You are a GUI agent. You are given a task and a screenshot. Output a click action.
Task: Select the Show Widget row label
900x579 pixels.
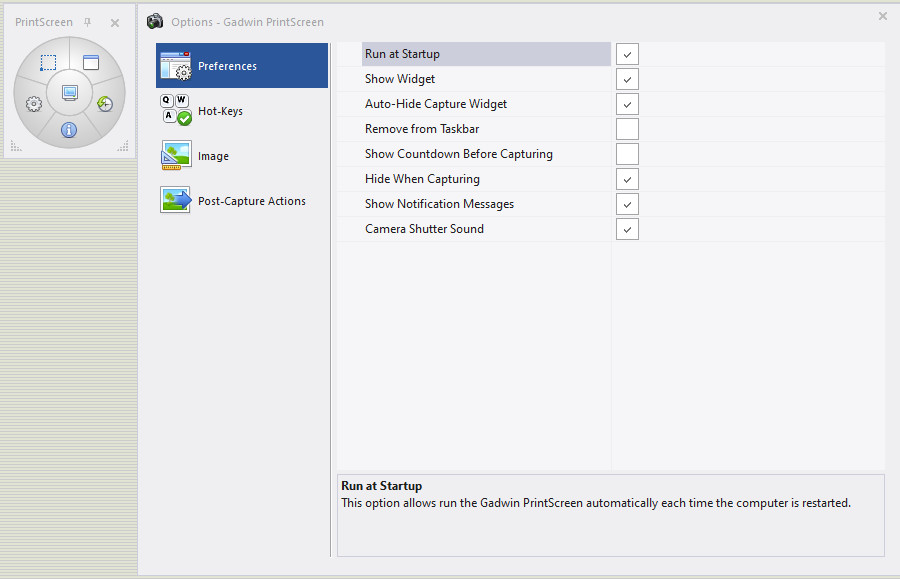(400, 79)
